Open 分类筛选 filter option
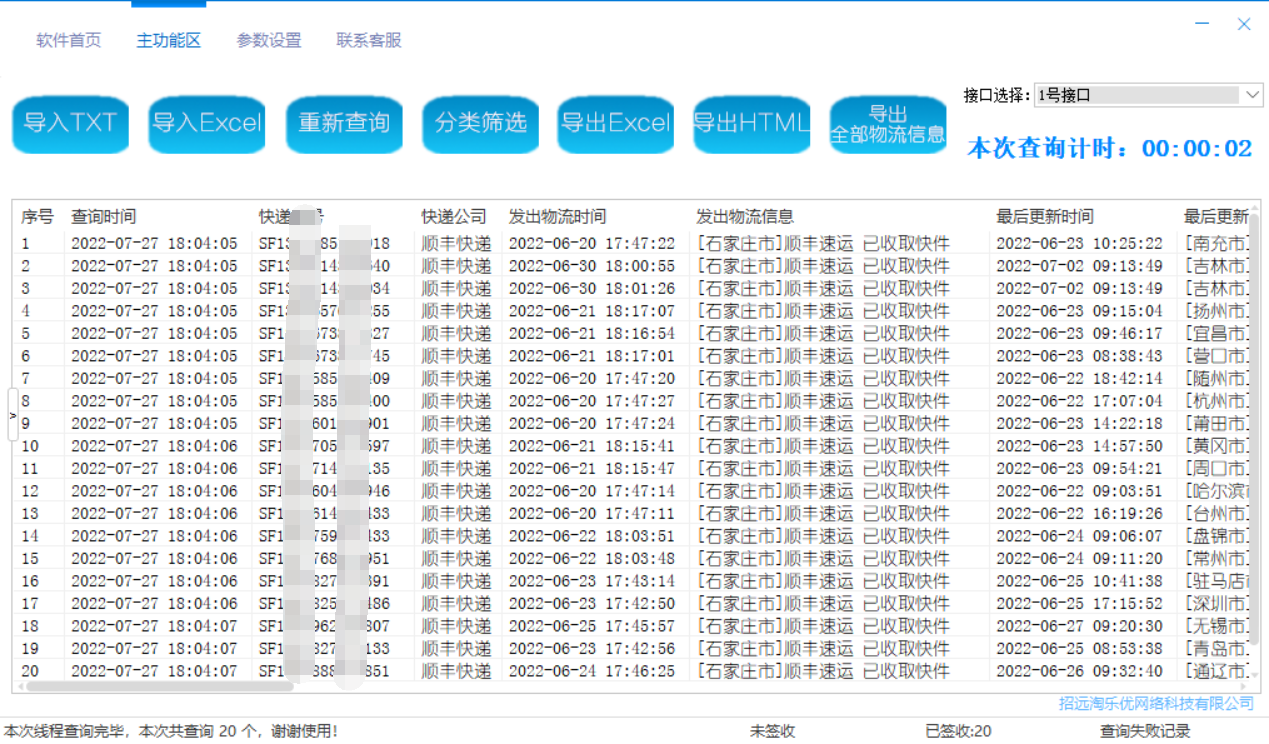The width and height of the screenshot is (1269, 744). pyautogui.click(x=480, y=124)
